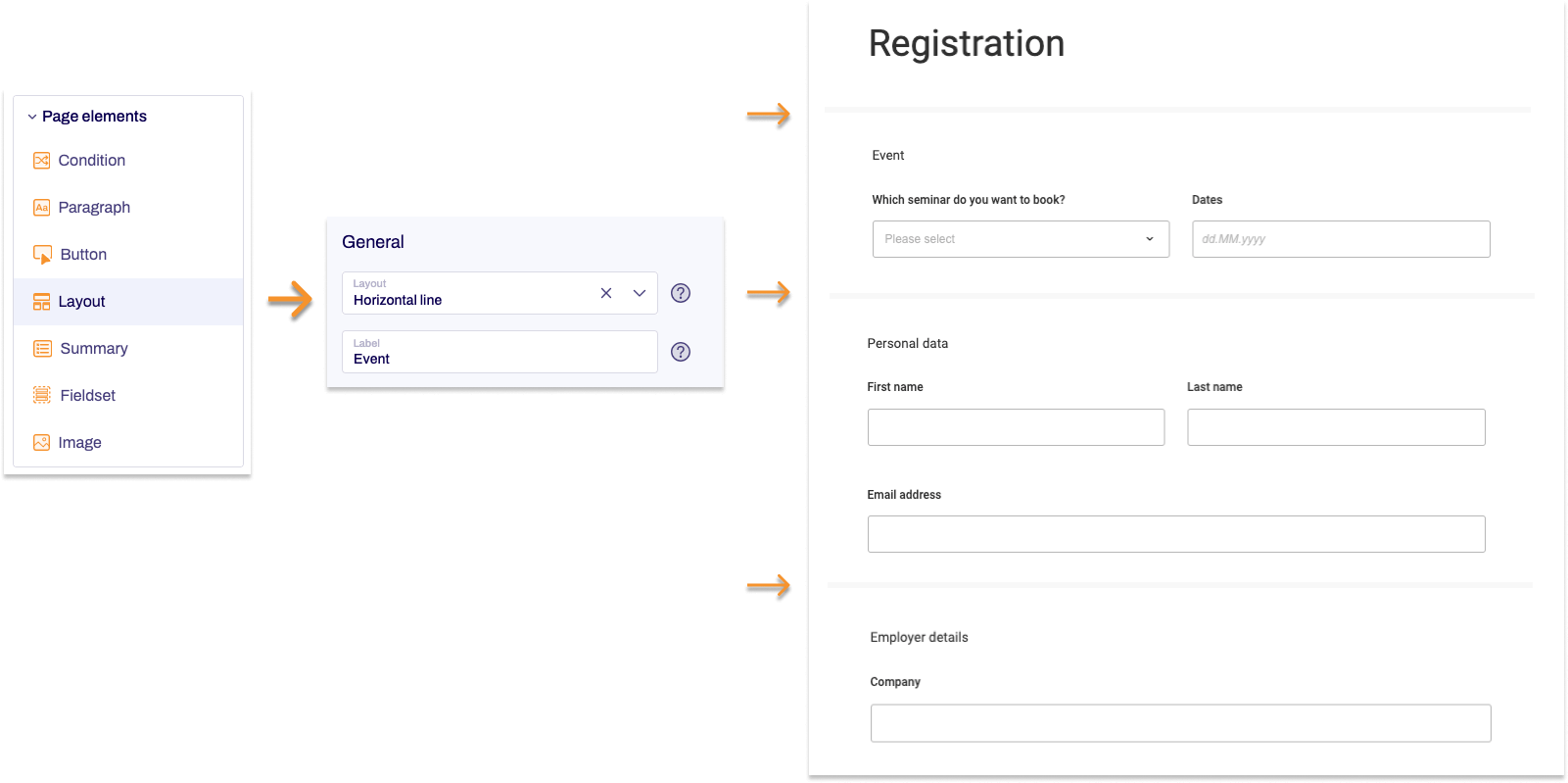Select the Fieldset element icon
Image resolution: width=1568 pixels, height=783 pixels.
point(42,395)
